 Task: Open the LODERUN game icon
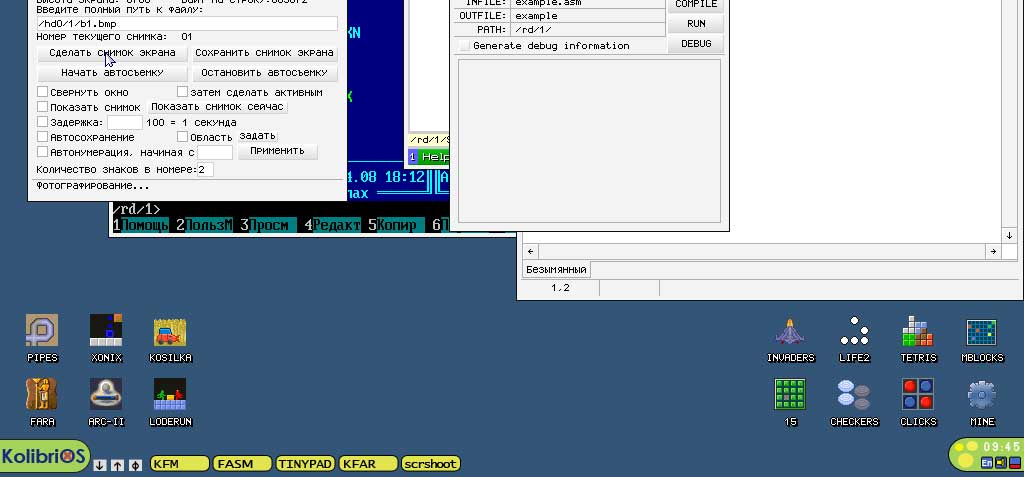pos(170,395)
